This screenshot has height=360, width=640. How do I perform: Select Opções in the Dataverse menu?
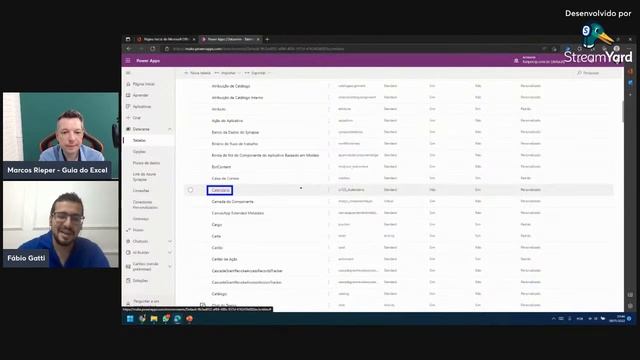click(139, 151)
